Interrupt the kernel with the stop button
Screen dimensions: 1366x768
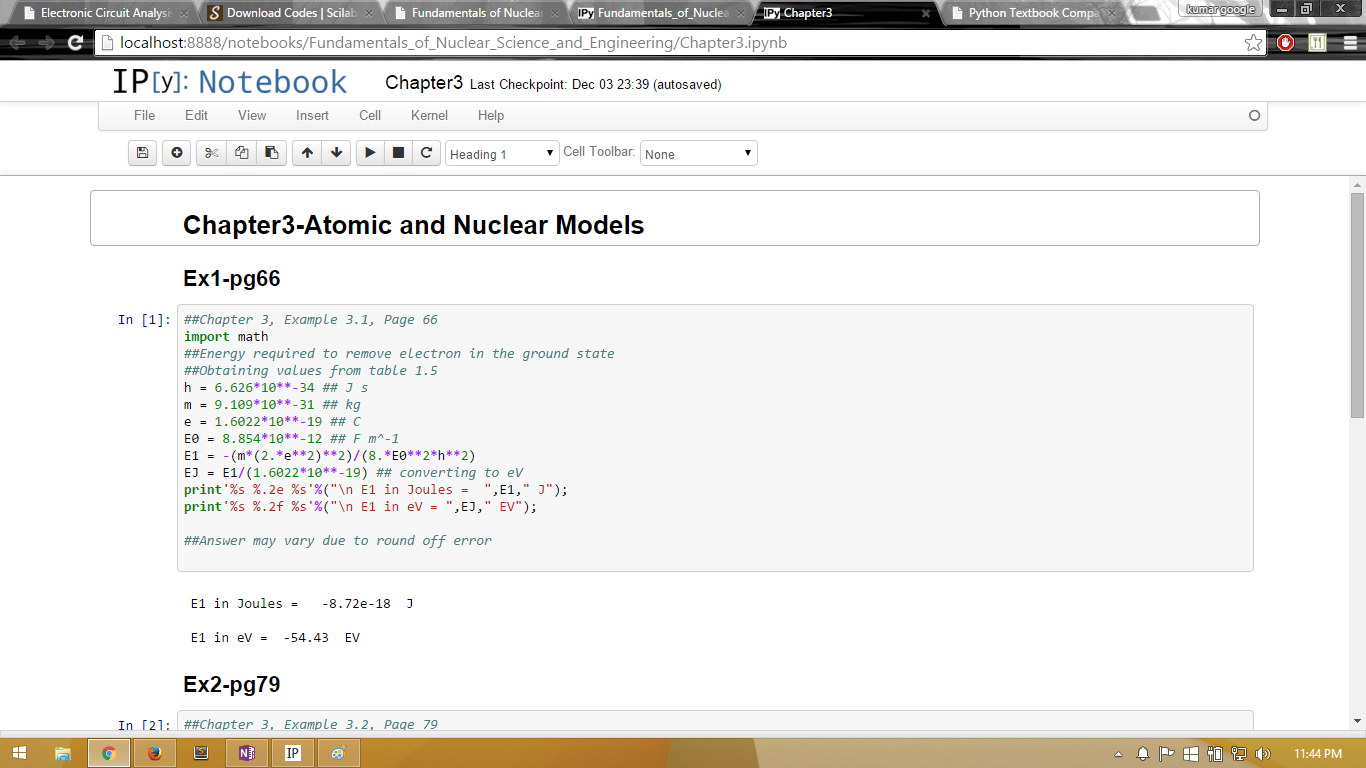398,153
